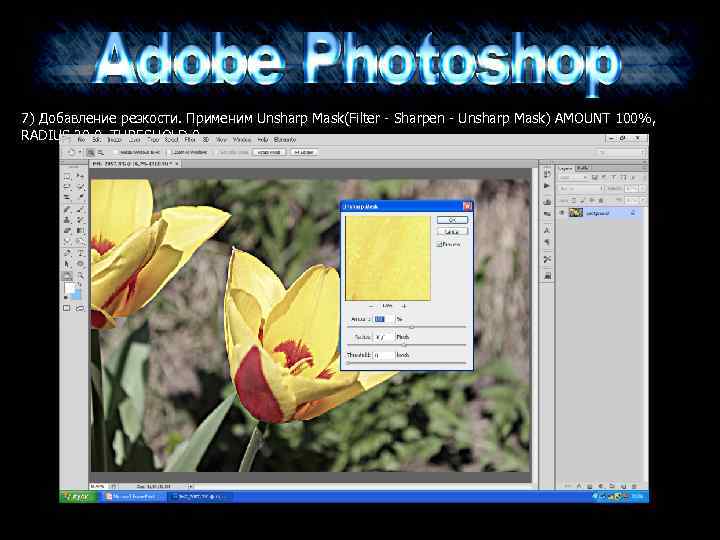Toggle Zoom All Windows checkbox
The image size is (720, 540).
pos(169,152)
